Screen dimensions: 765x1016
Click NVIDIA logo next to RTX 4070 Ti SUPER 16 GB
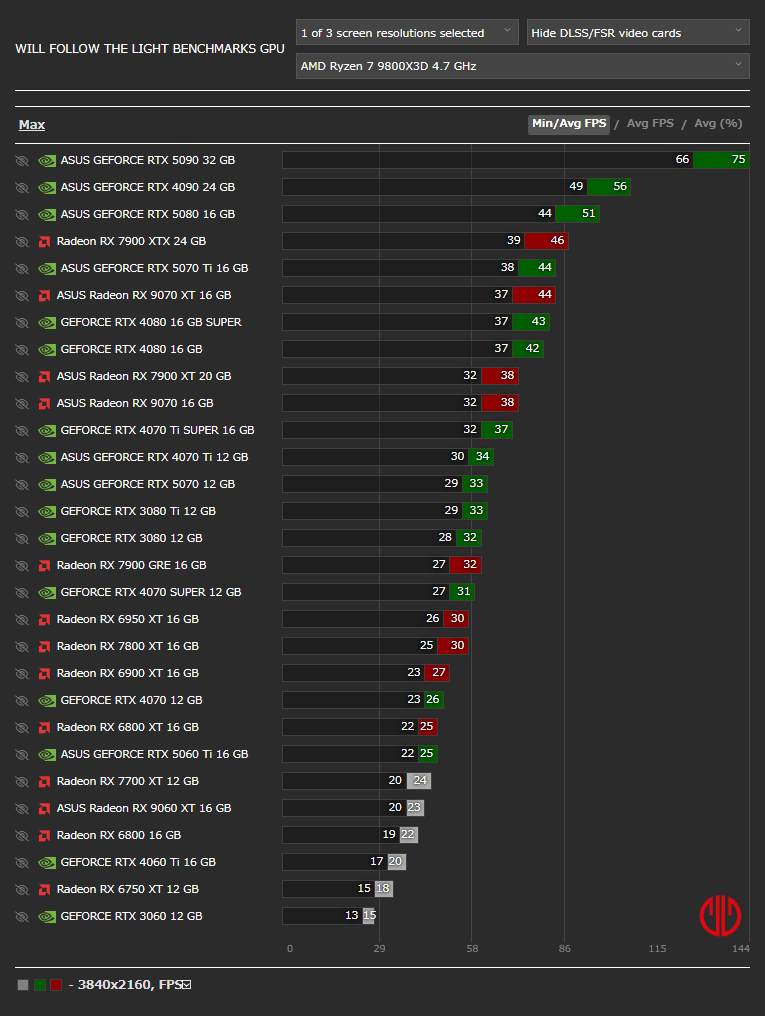[47, 431]
